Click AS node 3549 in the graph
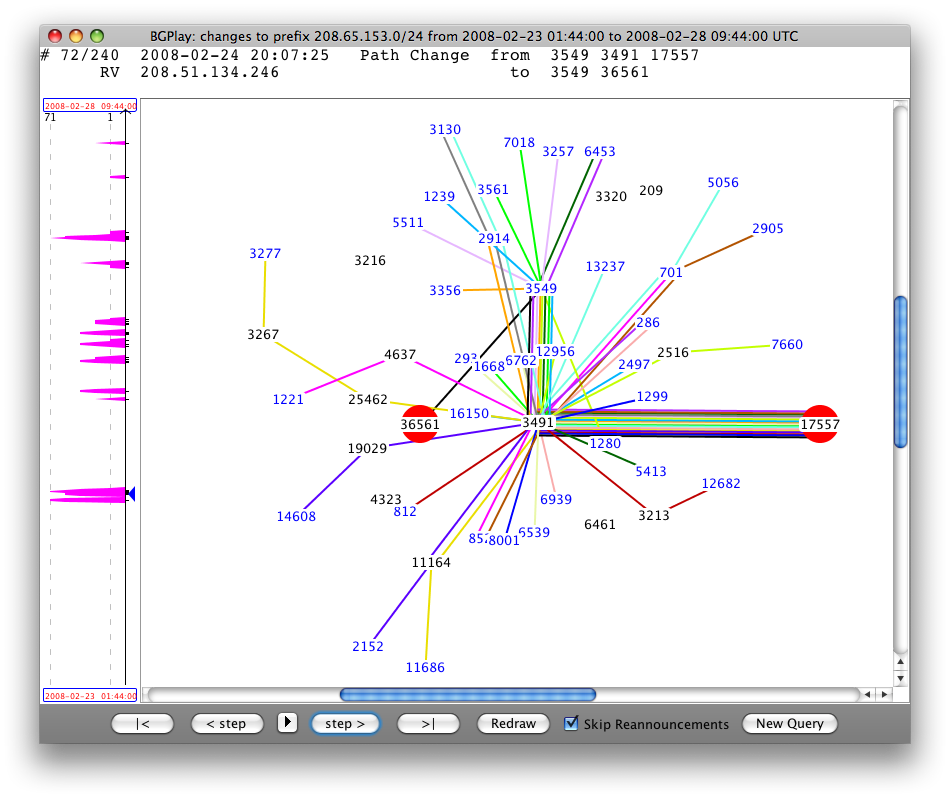 pos(541,288)
